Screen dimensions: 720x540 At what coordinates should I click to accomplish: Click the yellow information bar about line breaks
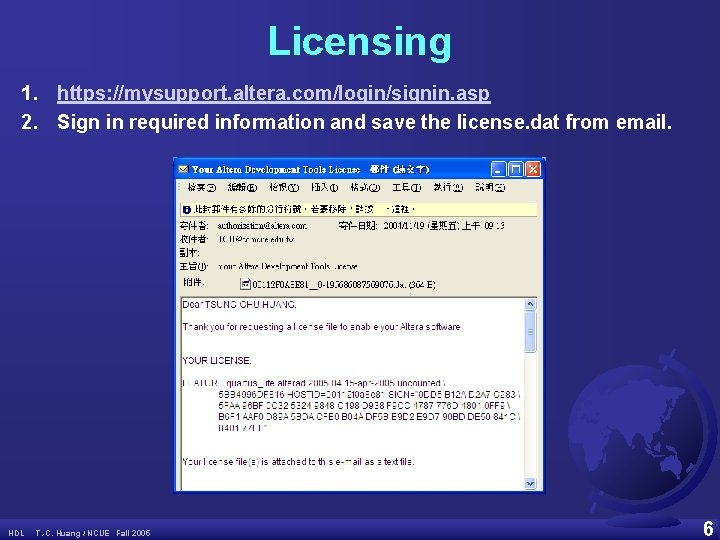(359, 209)
